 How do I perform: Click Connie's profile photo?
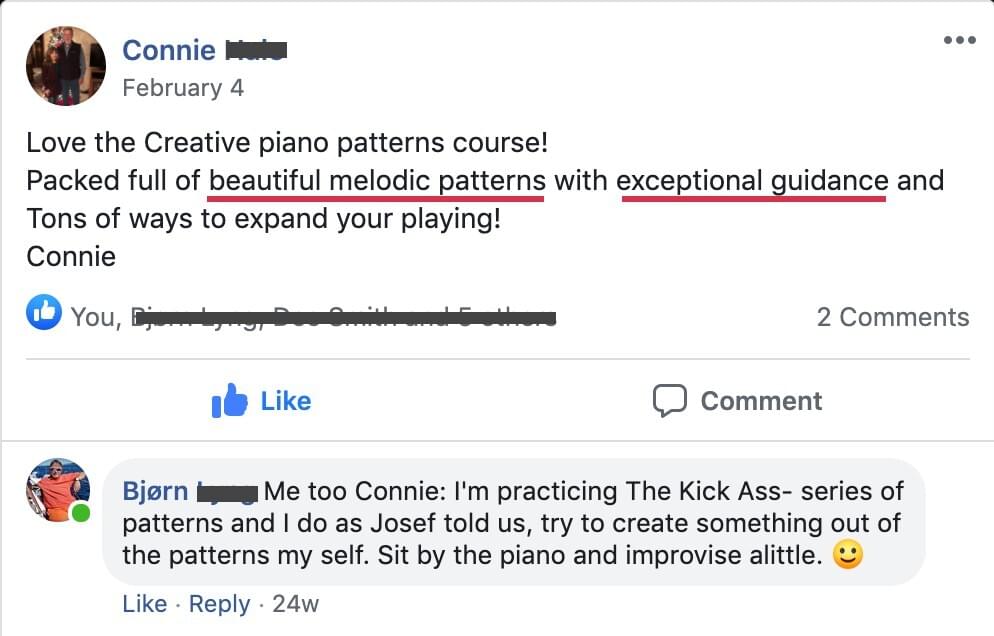tap(66, 66)
